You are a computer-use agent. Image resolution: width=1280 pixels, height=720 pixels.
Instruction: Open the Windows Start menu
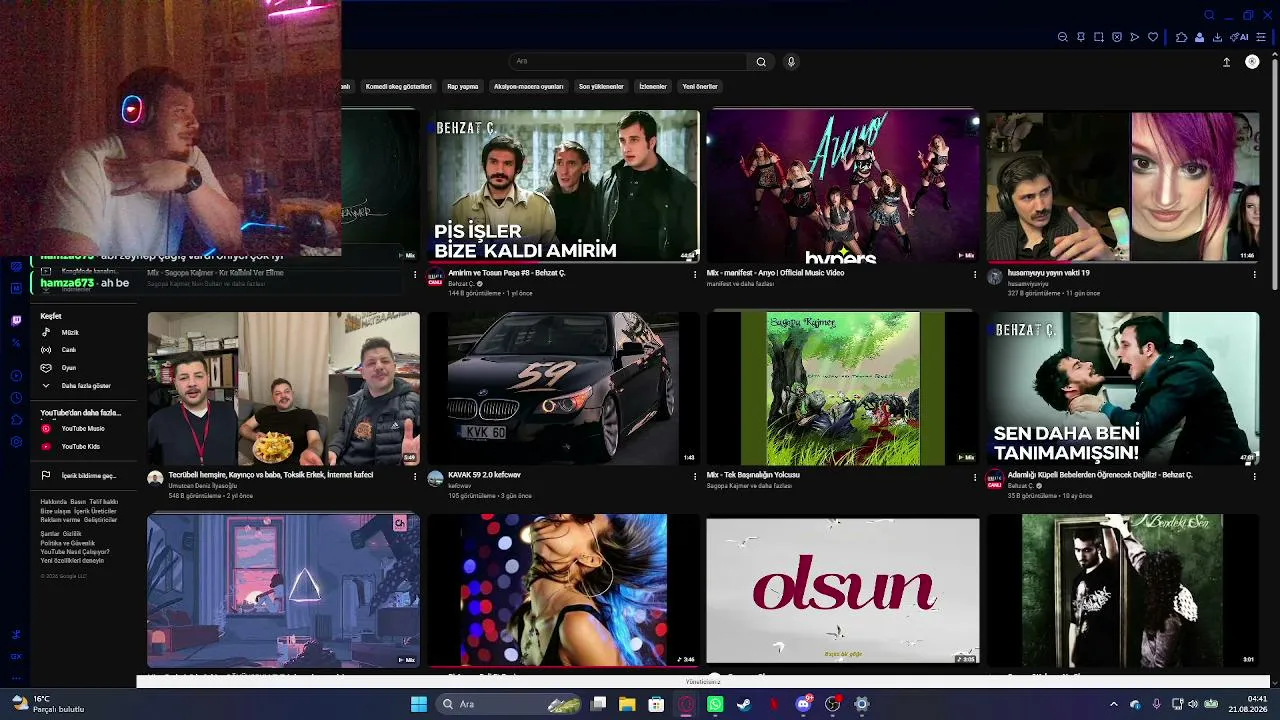click(419, 704)
